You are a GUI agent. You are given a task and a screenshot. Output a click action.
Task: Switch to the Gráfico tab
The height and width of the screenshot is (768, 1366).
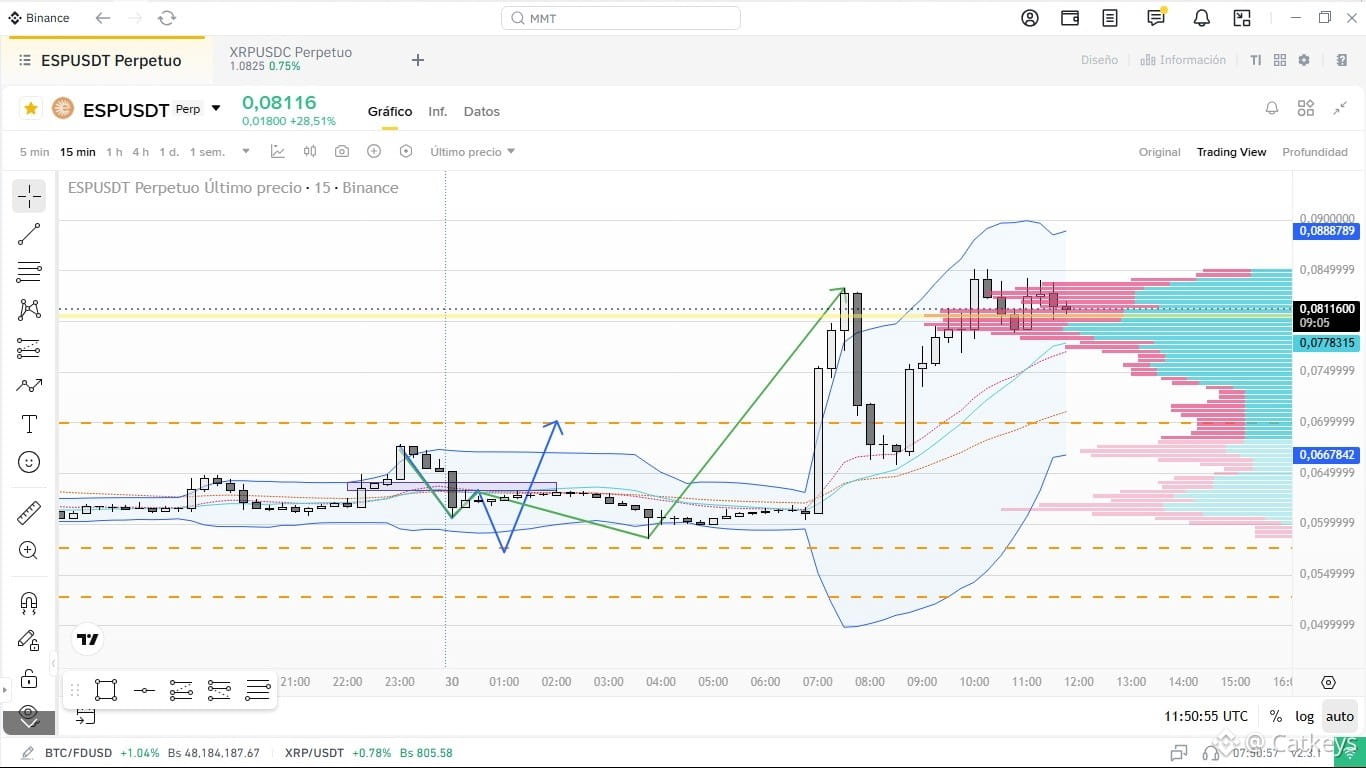(x=390, y=112)
